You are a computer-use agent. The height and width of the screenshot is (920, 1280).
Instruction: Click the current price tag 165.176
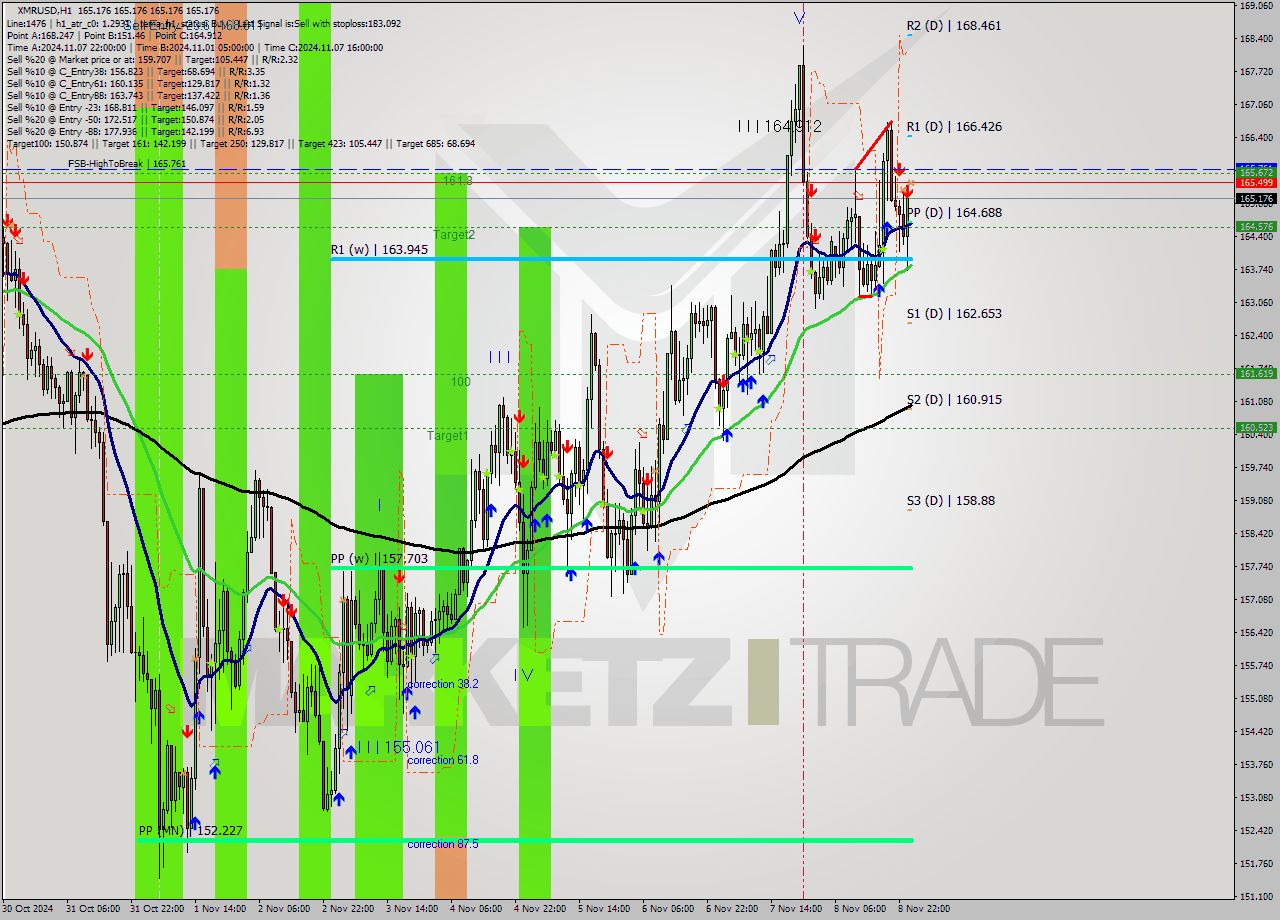(x=1256, y=199)
